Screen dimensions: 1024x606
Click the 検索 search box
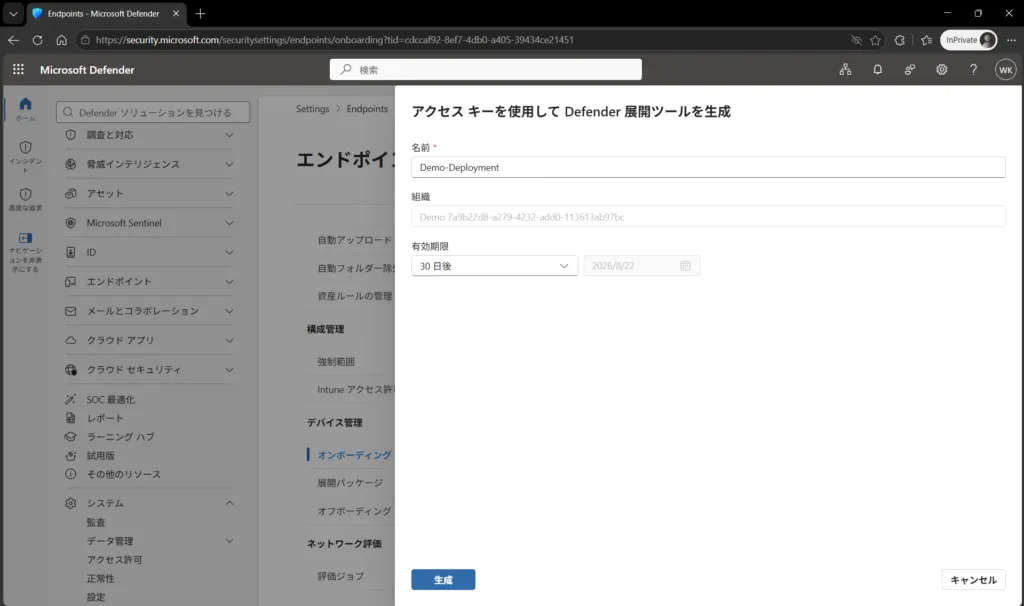(x=485, y=69)
